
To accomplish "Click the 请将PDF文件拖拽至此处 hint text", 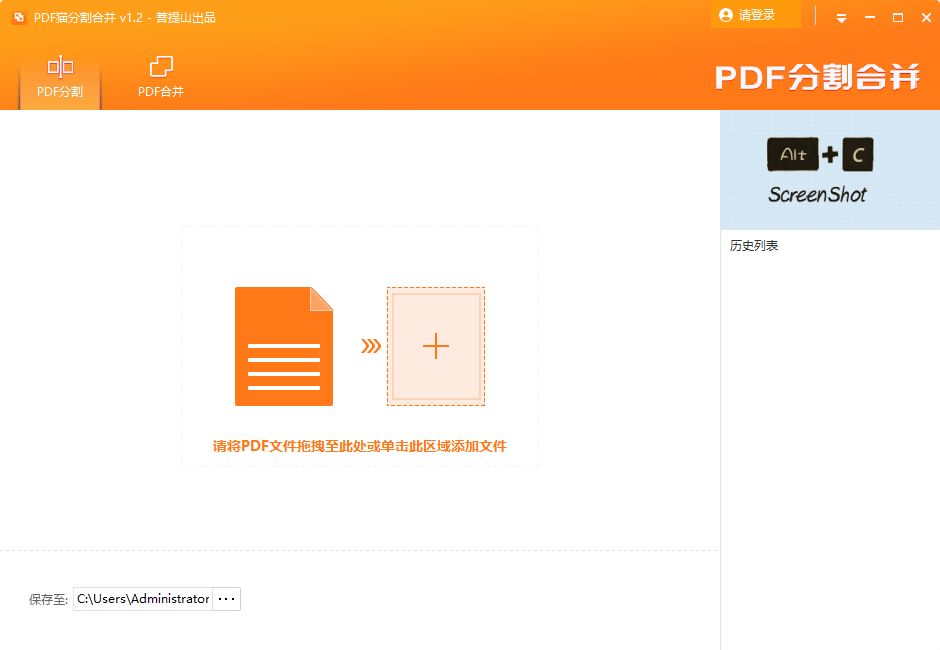I will [360, 446].
